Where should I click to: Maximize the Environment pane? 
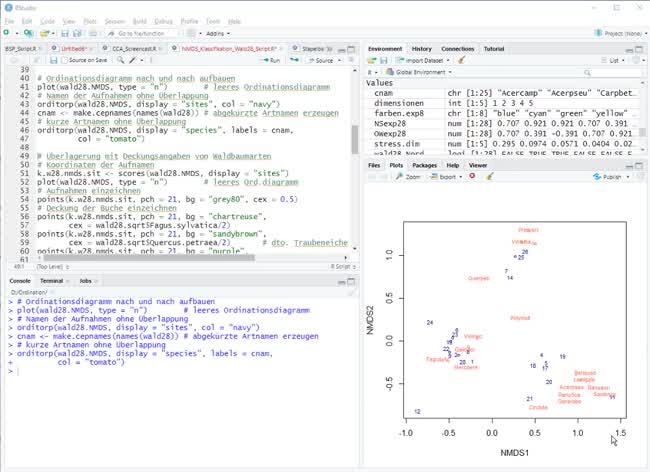coord(639,50)
